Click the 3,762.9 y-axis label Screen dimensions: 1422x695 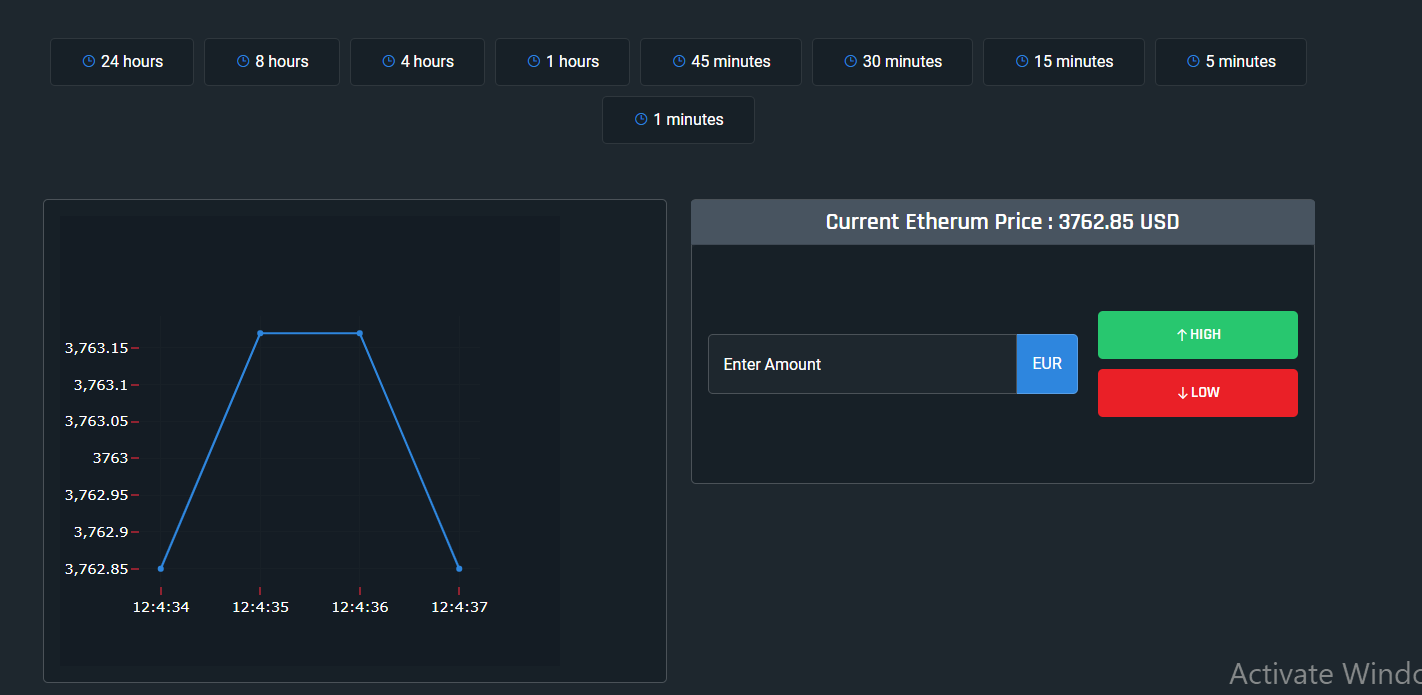point(101,532)
